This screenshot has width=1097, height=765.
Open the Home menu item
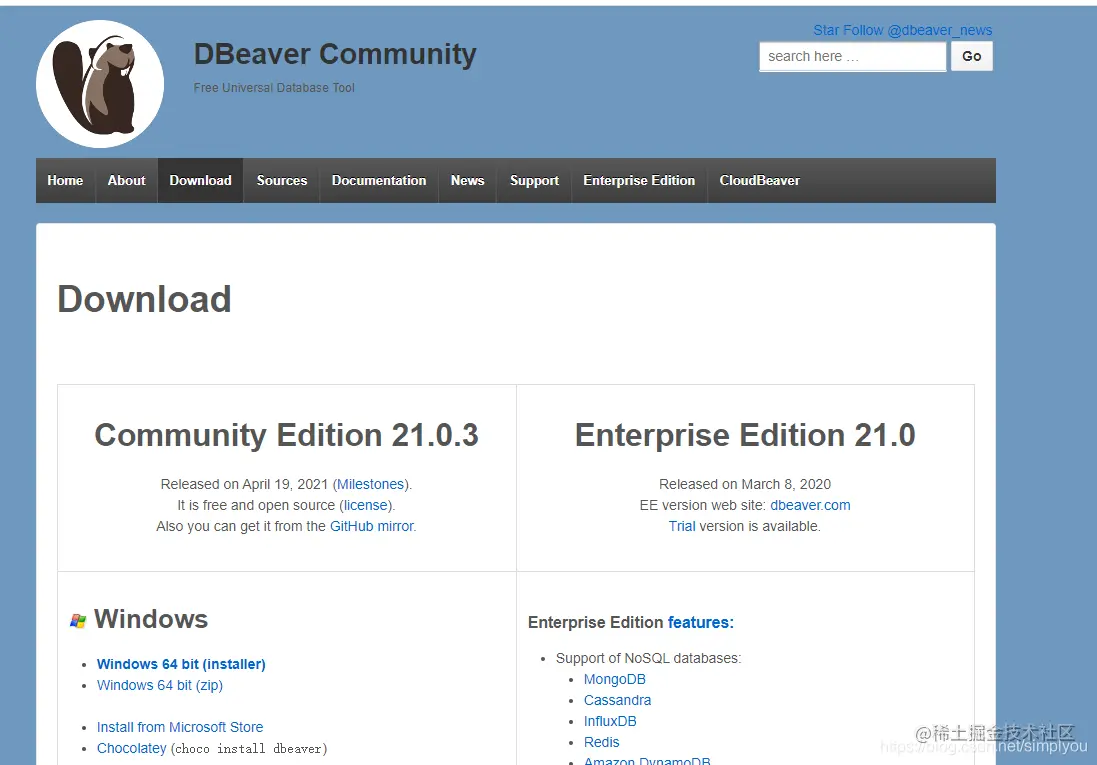coord(65,181)
